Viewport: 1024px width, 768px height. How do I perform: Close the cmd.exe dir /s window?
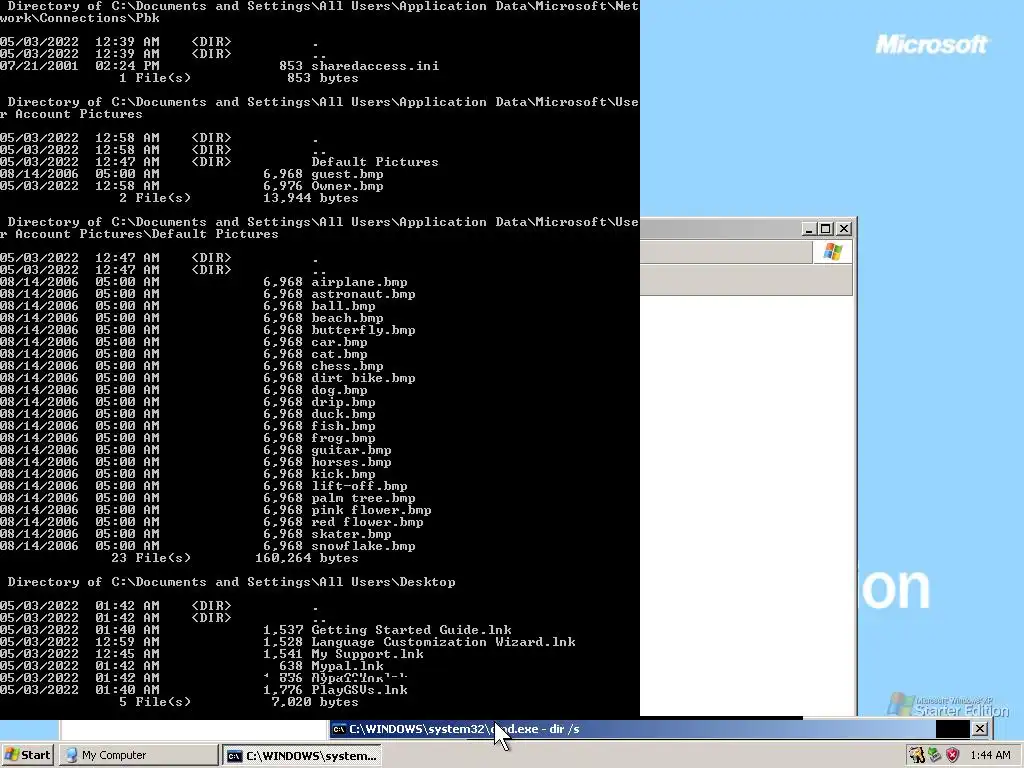pos(980,729)
